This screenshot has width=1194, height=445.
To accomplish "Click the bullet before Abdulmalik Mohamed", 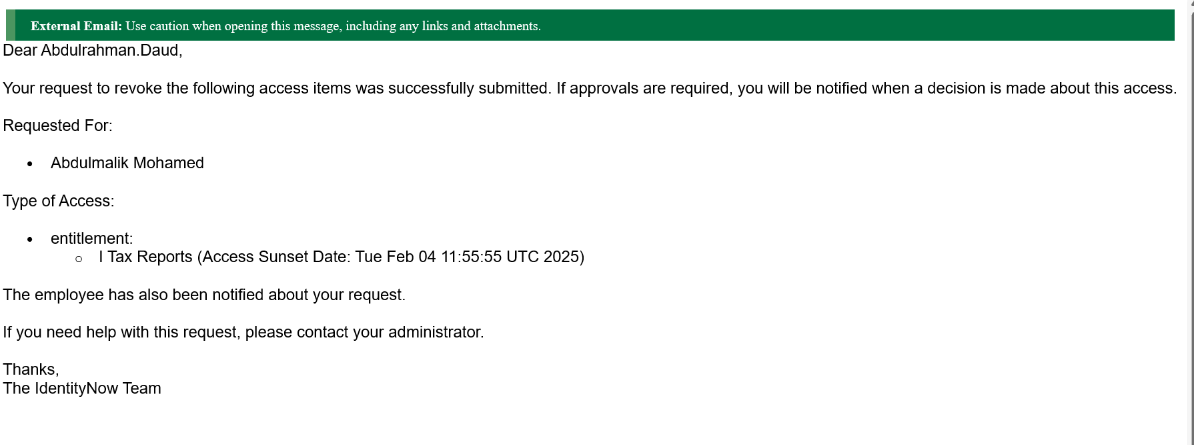I will pos(30,164).
